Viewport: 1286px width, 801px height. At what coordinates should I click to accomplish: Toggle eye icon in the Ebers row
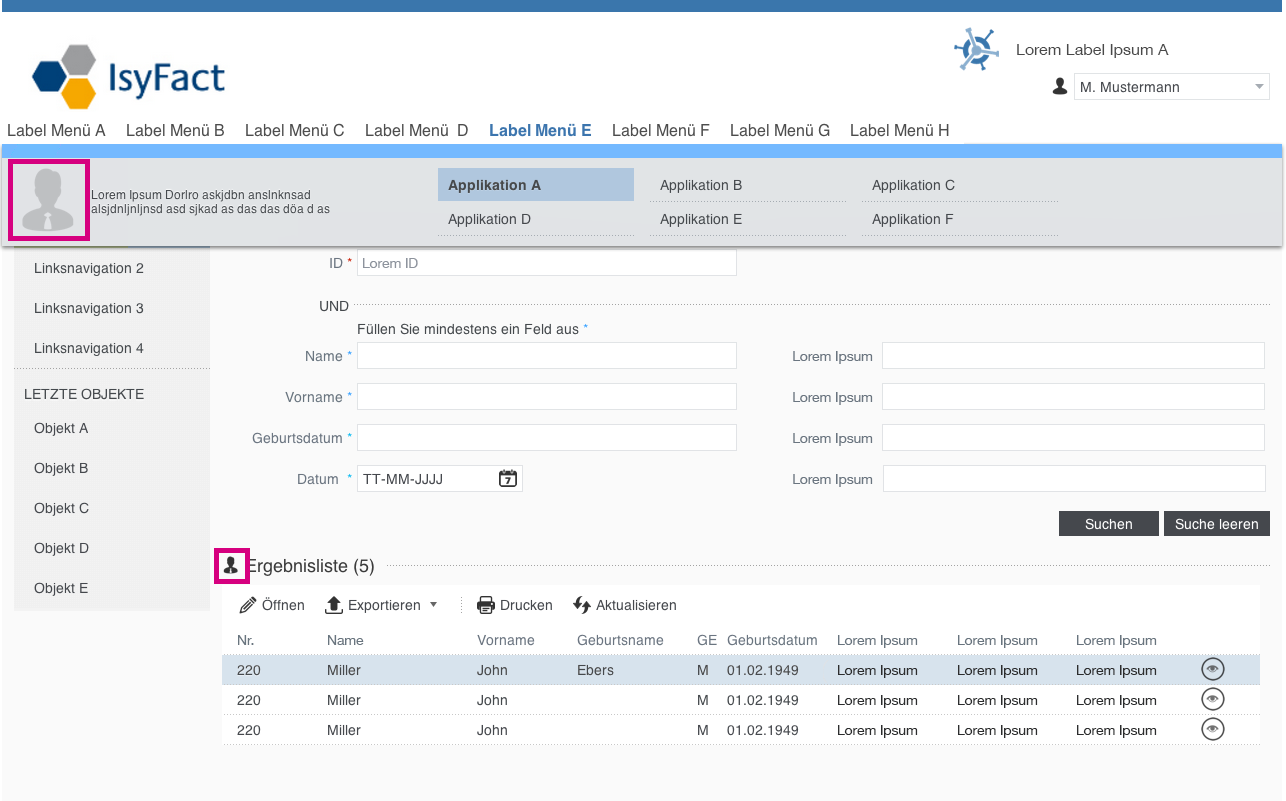tap(1212, 670)
